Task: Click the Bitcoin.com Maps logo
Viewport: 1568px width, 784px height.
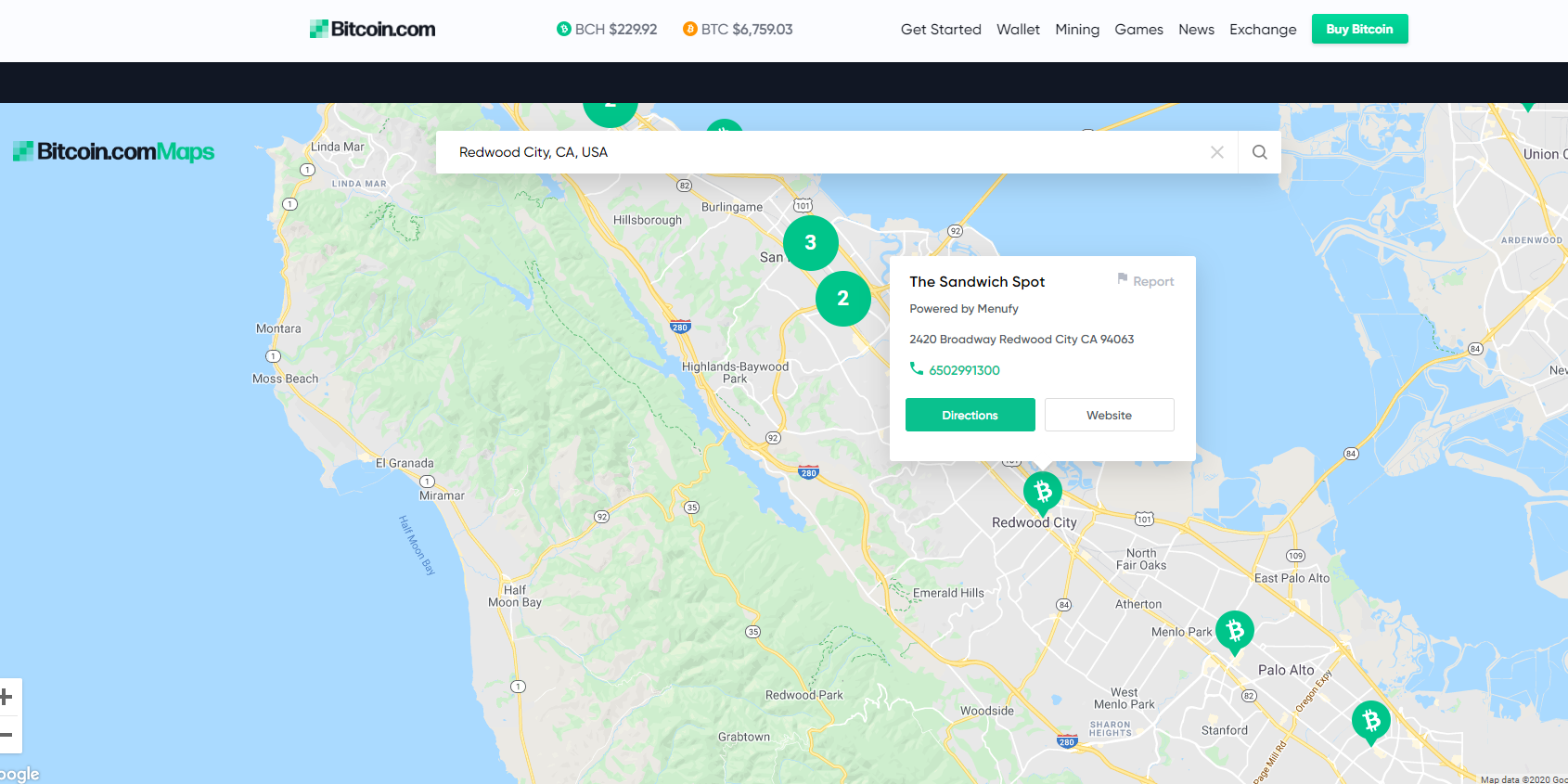Action: click(x=113, y=151)
